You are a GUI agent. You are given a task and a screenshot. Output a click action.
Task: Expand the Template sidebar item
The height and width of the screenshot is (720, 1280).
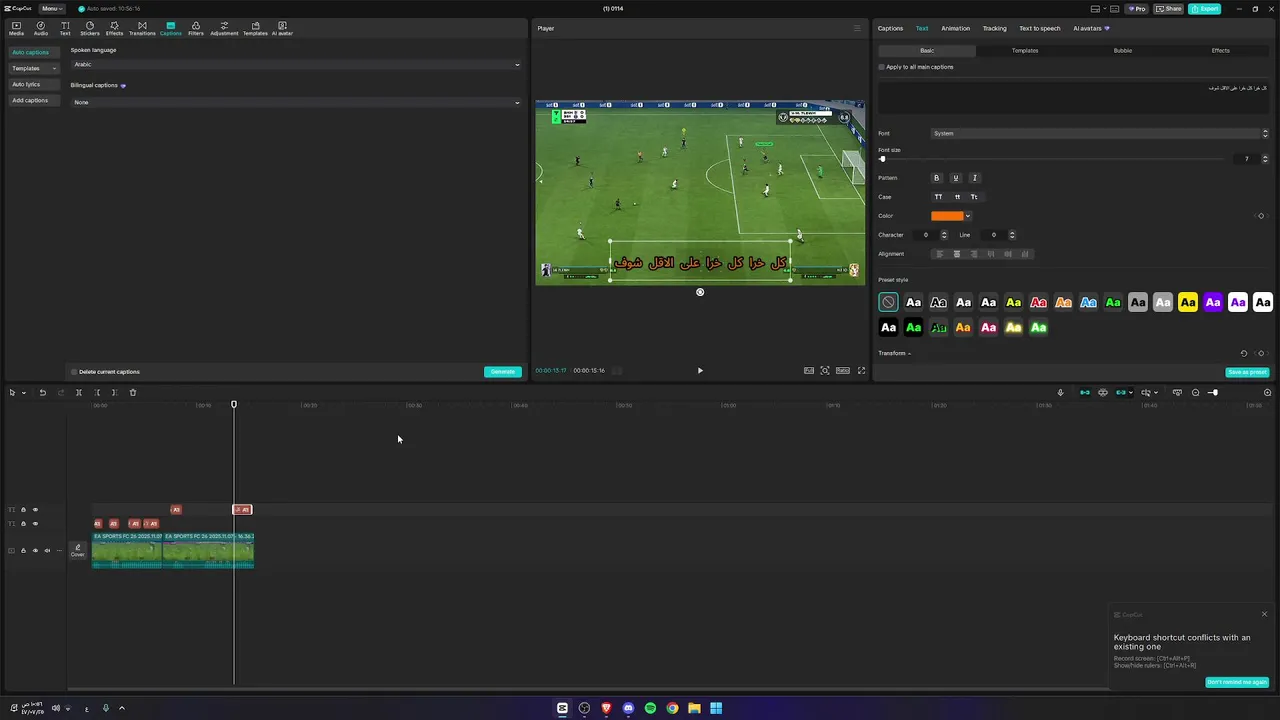pyautogui.click(x=34, y=68)
